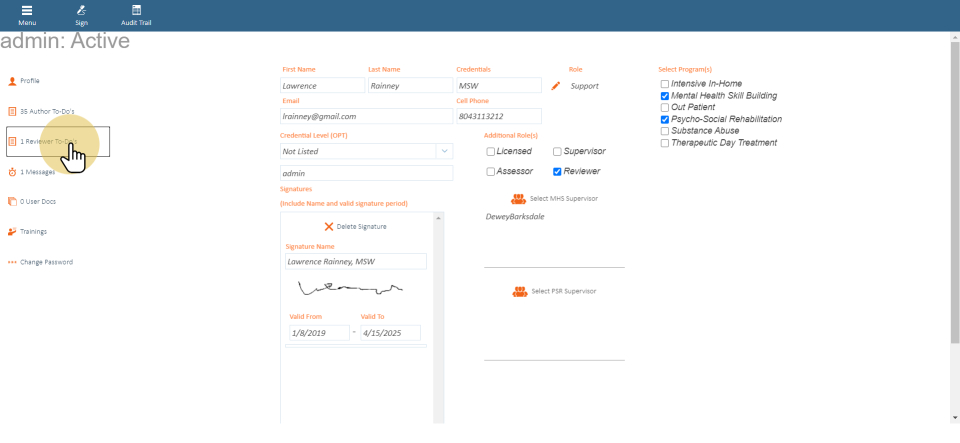Click the Select PSR Supervisor people icon

(519, 291)
